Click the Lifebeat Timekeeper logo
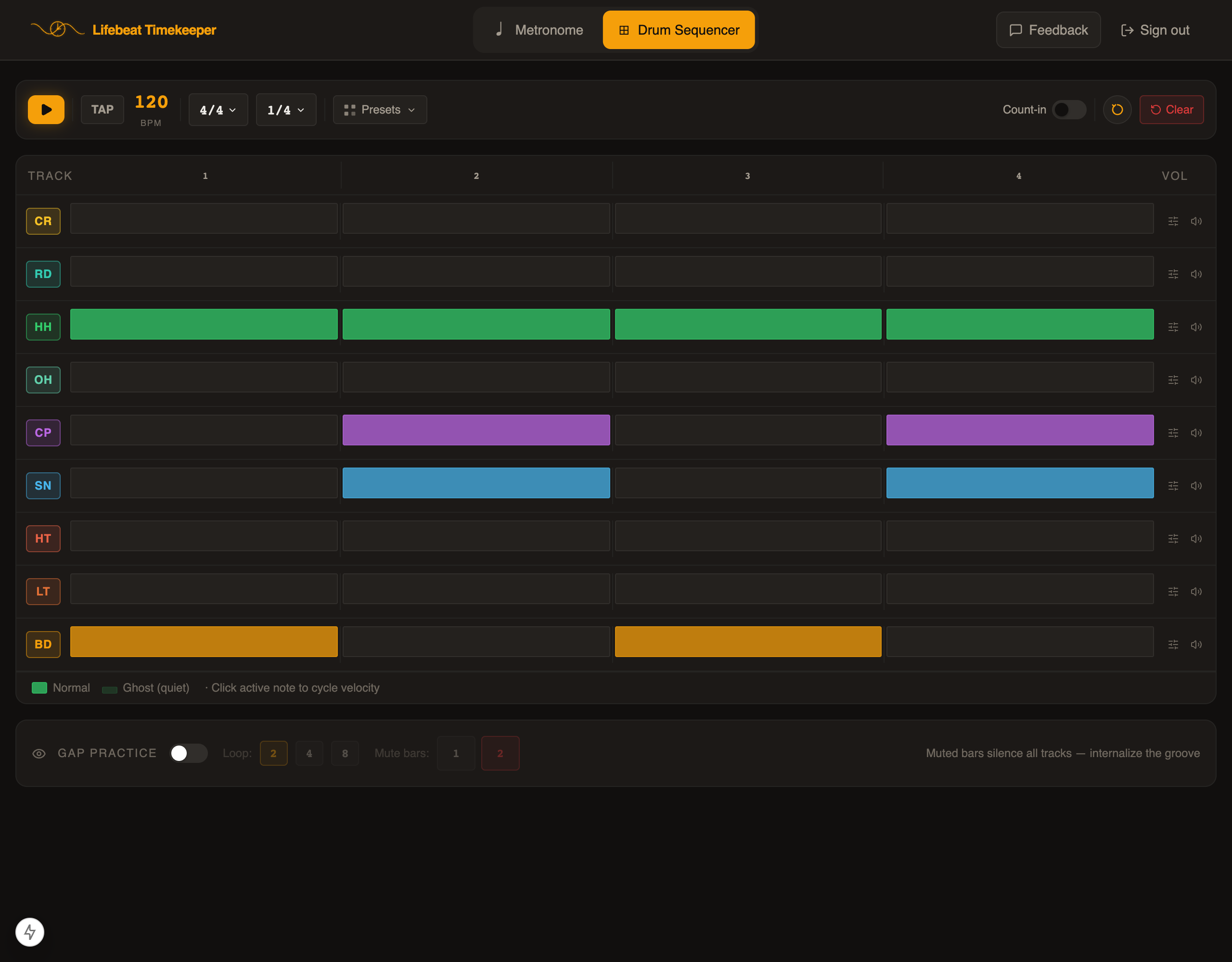The image size is (1232, 962). [123, 29]
